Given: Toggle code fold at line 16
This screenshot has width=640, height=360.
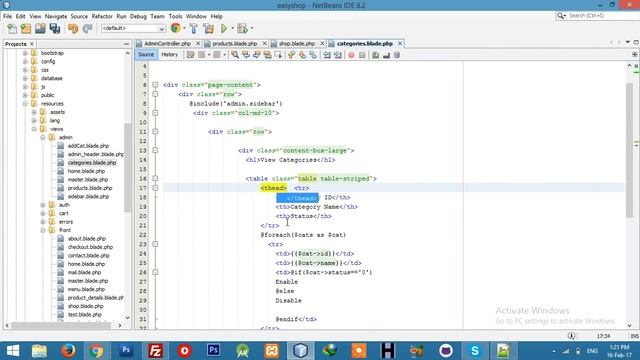Looking at the screenshot, I should point(155,178).
